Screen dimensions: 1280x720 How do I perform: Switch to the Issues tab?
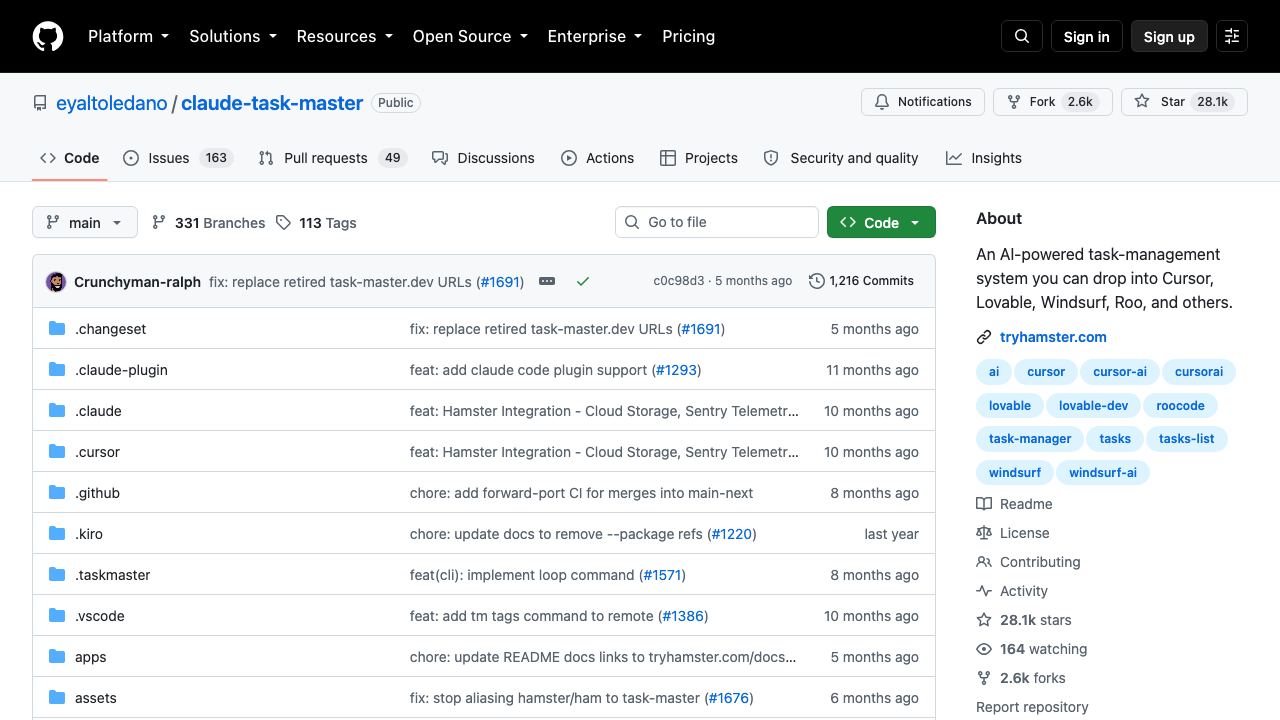click(177, 158)
